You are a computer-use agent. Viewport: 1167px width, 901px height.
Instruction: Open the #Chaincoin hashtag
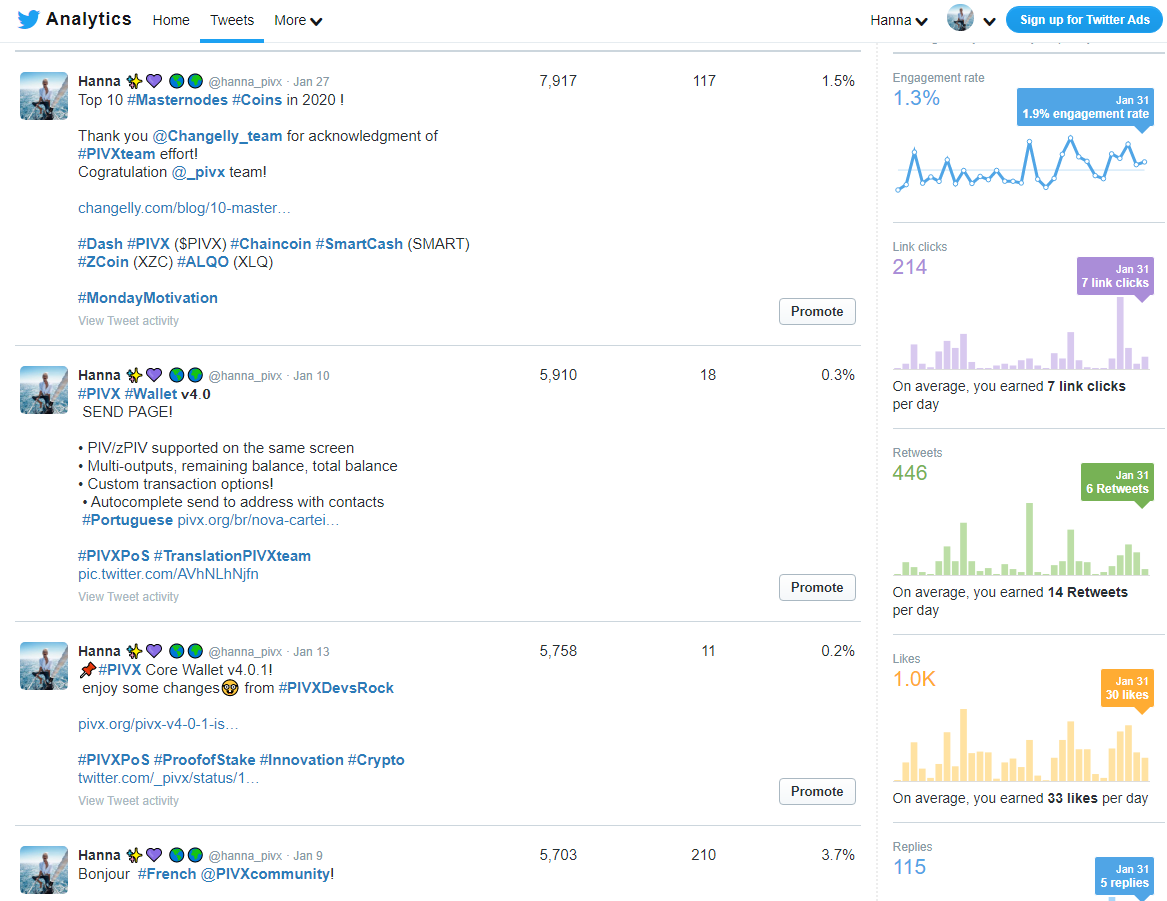point(270,244)
